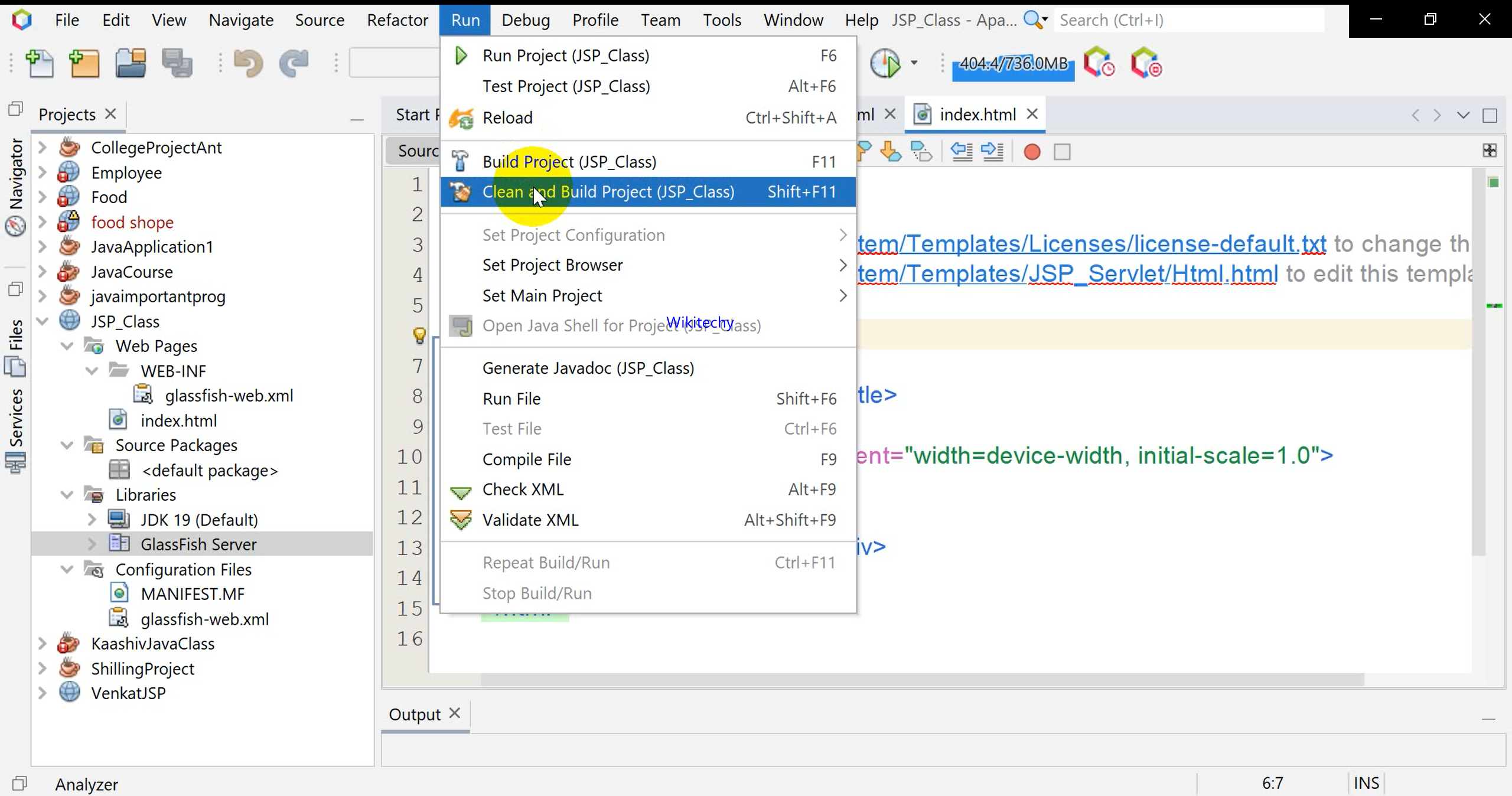
Task: Click the Stop Macro Recording square icon
Action: (x=1062, y=152)
